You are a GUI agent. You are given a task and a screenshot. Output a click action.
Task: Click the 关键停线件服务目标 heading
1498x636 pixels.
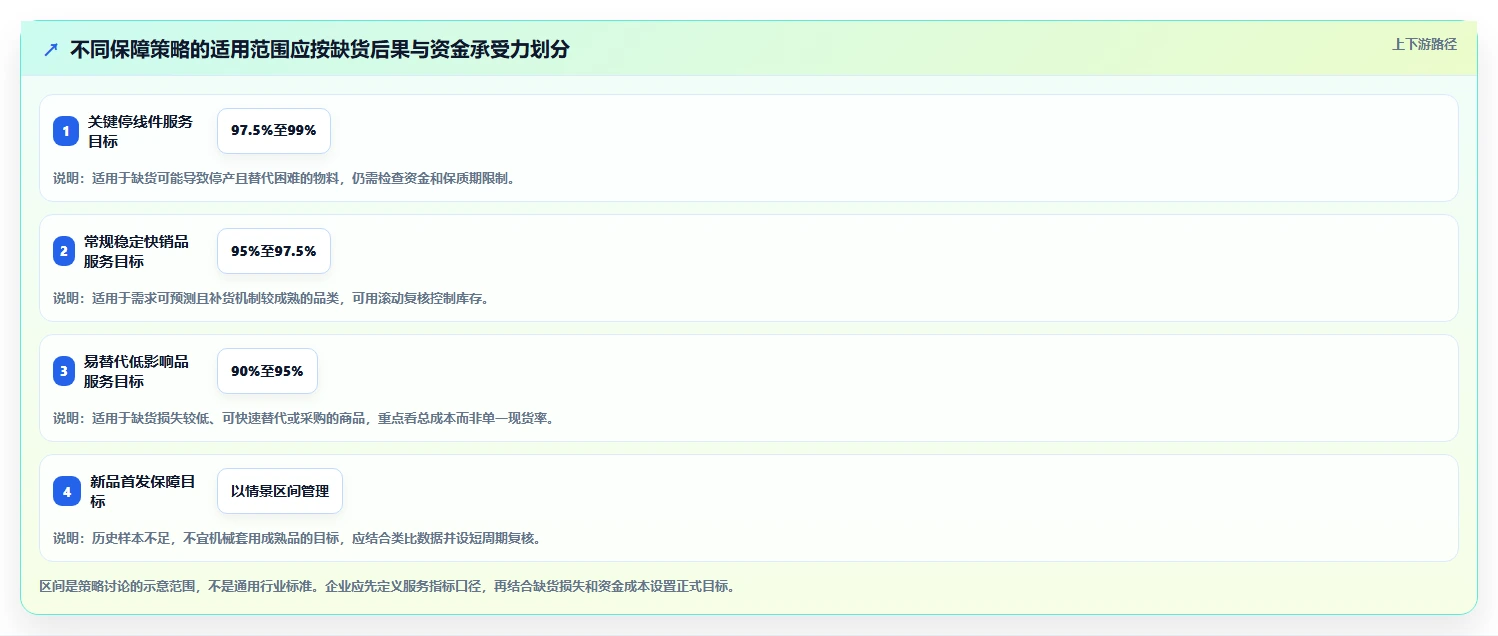[140, 131]
